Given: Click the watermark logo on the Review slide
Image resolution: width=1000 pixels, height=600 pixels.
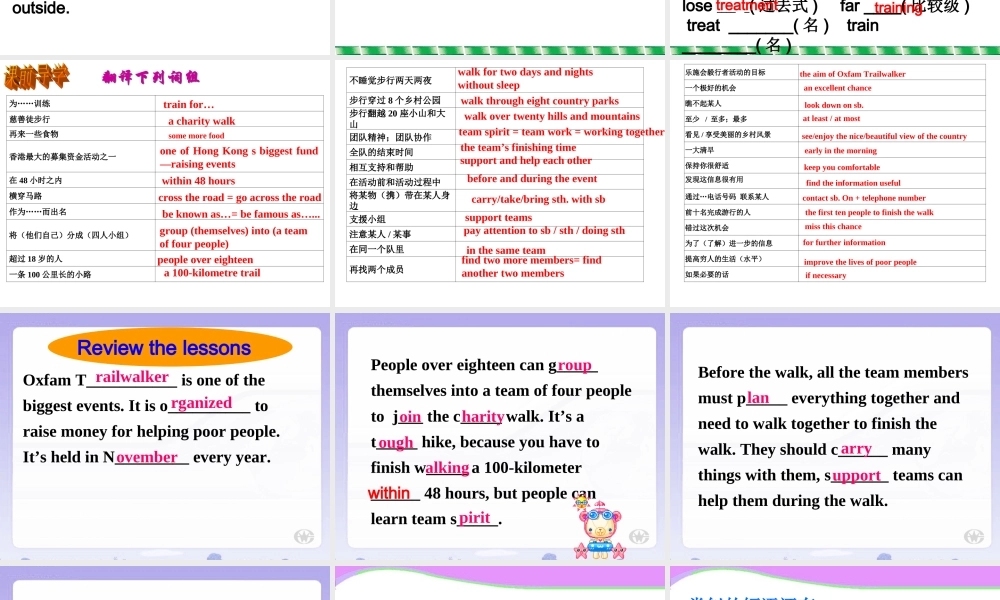Looking at the screenshot, I should pyautogui.click(x=304, y=536).
